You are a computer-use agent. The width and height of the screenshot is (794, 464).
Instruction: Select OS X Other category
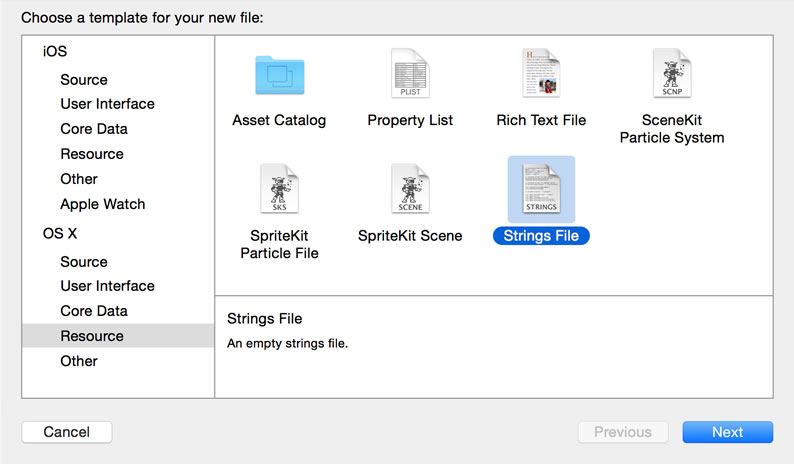(x=78, y=361)
